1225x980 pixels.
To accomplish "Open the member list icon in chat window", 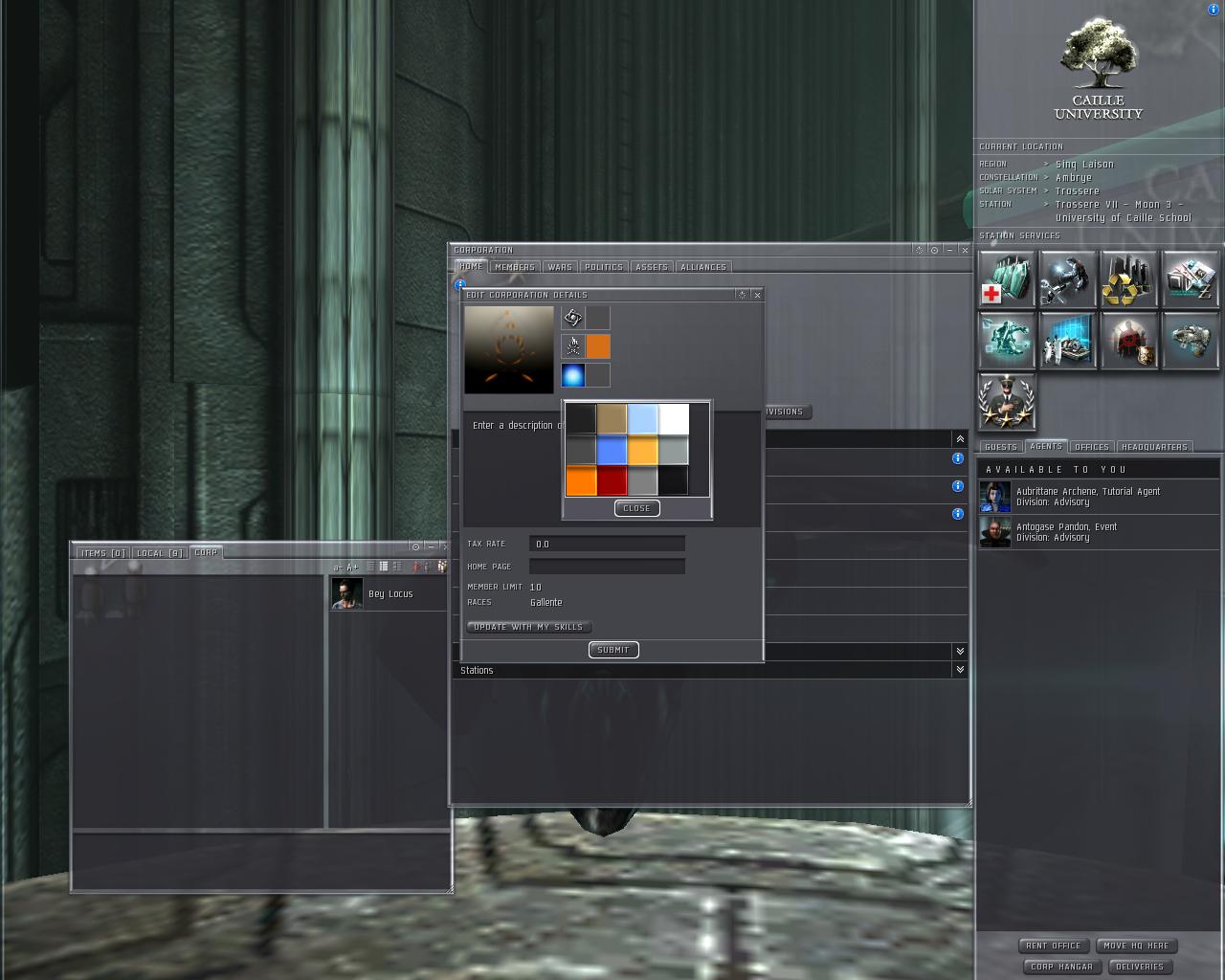I will [441, 567].
